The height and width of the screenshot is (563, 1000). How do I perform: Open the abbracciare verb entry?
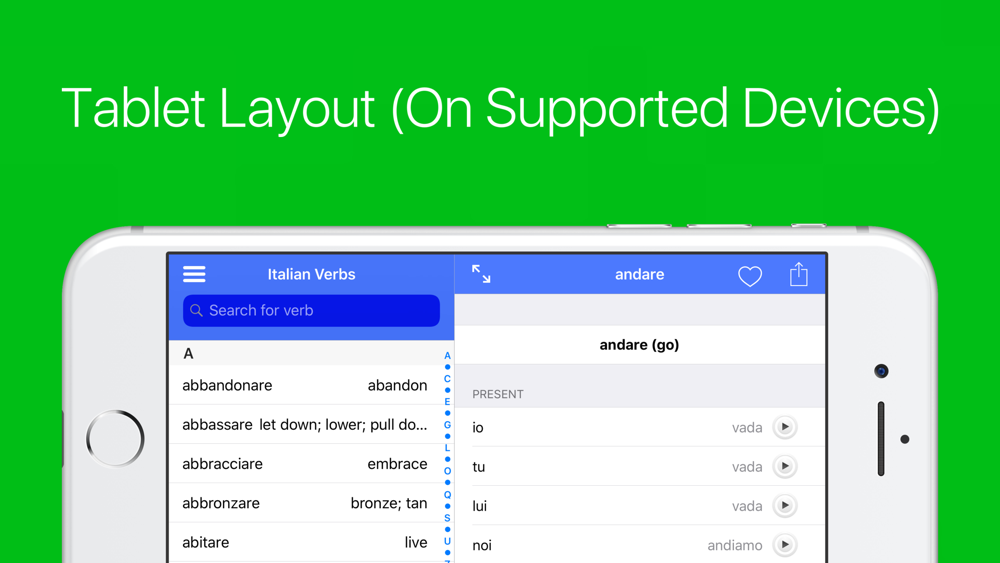pos(306,464)
